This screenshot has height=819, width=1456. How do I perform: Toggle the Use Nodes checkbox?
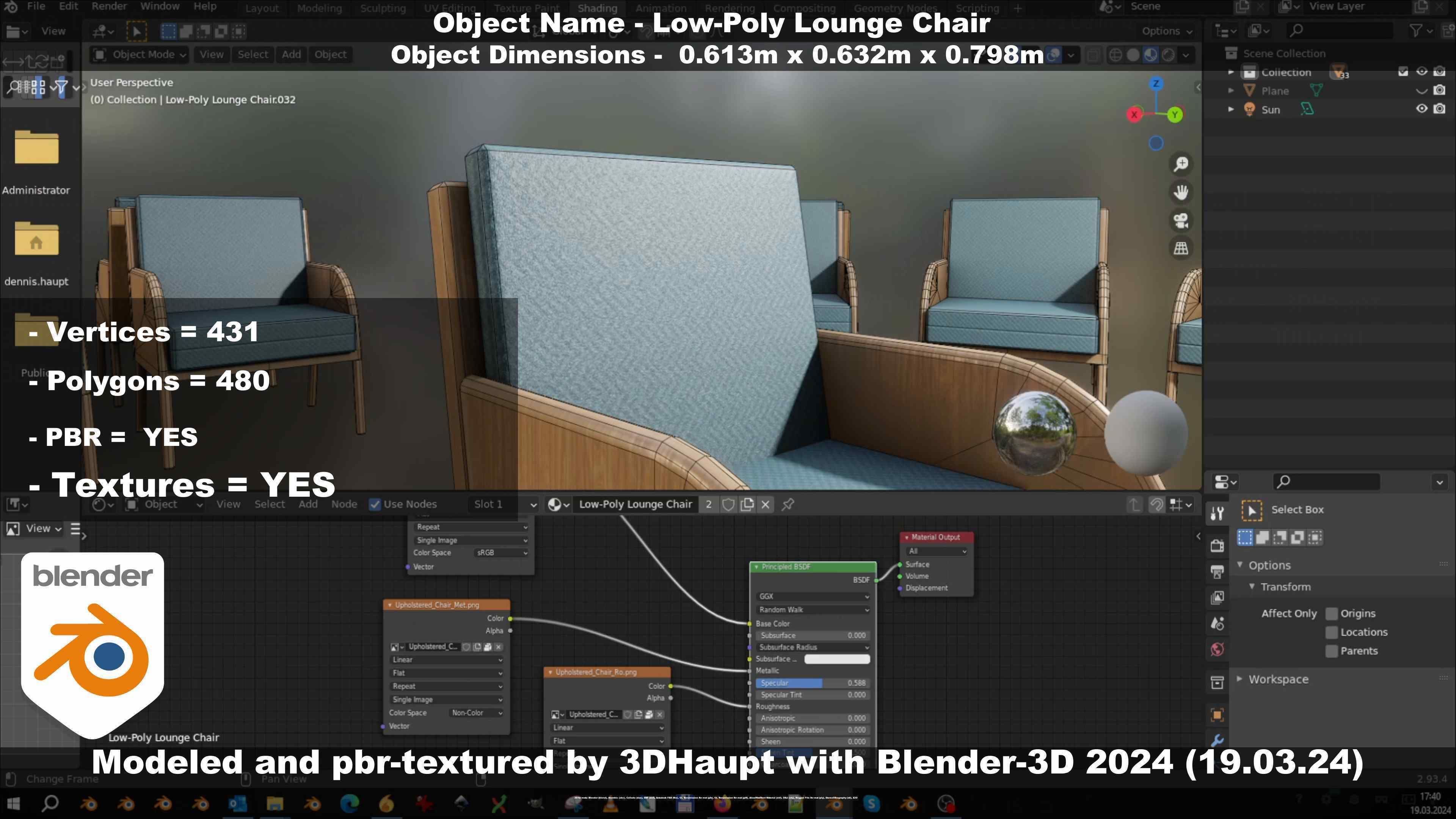click(374, 504)
